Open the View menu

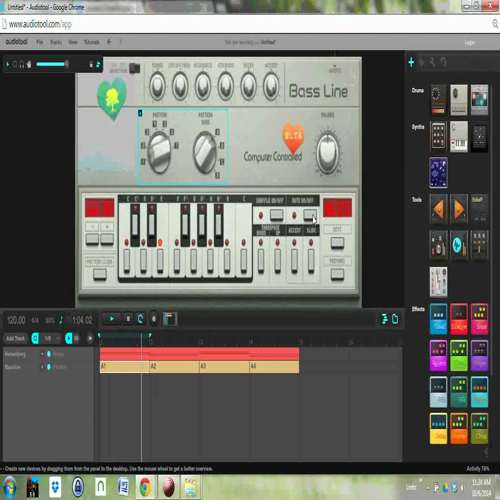tap(73, 42)
